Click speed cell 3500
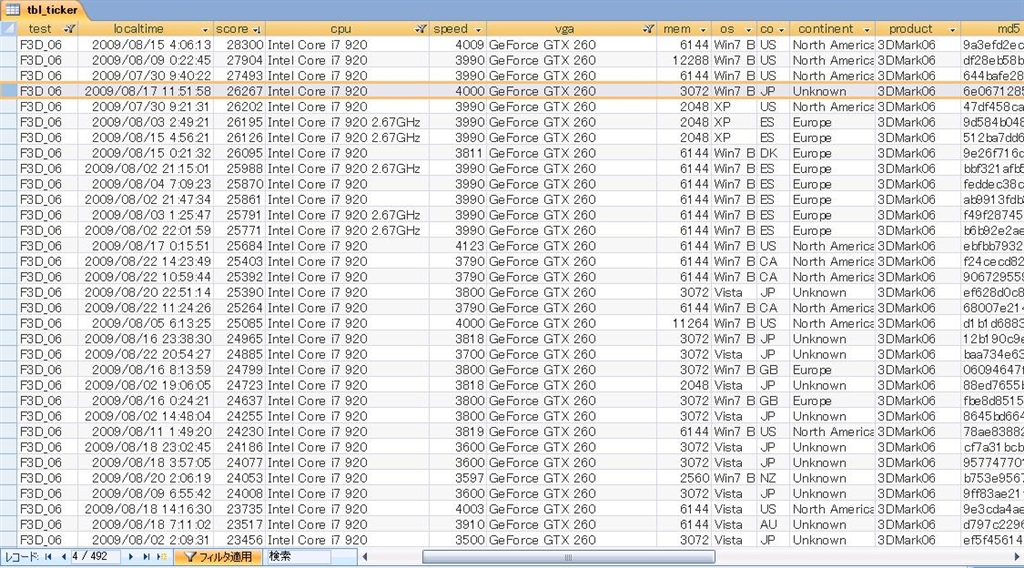 click(458, 541)
